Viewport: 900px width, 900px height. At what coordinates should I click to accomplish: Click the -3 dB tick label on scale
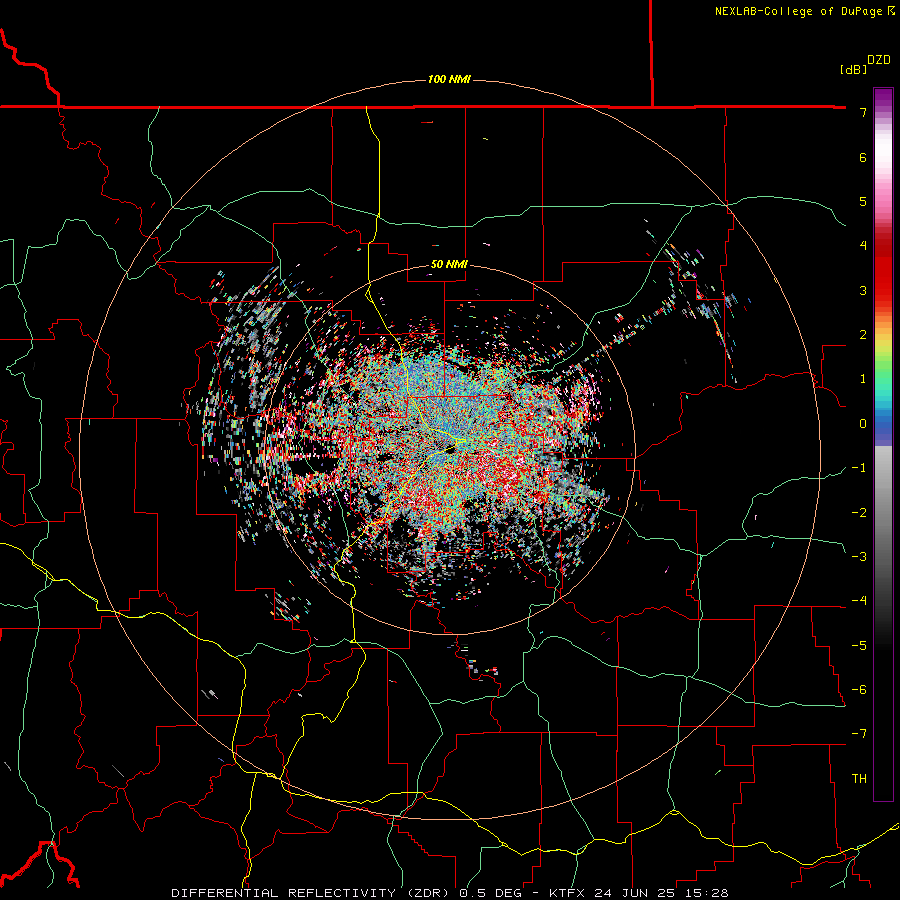pyautogui.click(x=859, y=557)
